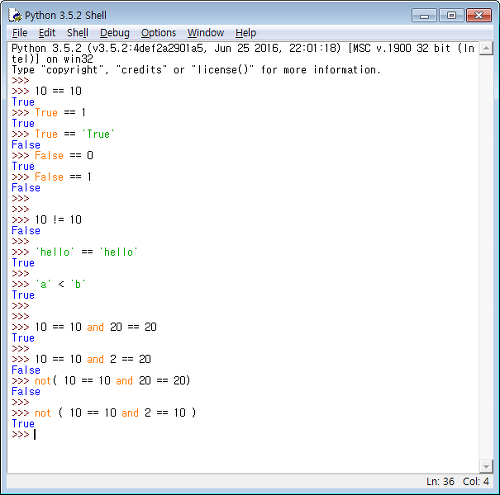
Task: Click the Python IDLE icon in title bar
Action: (16, 15)
